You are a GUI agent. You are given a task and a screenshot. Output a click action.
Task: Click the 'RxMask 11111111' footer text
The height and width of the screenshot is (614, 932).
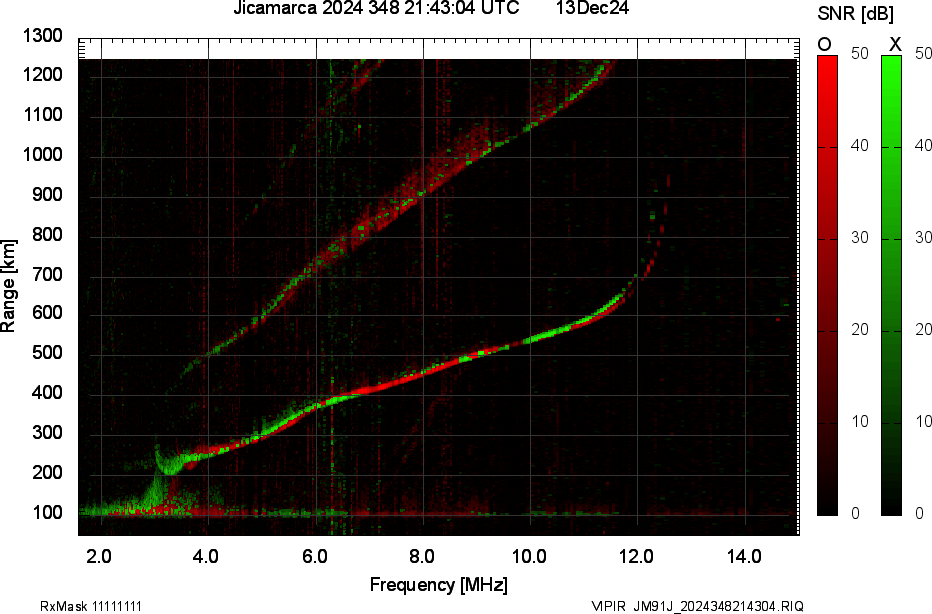91,606
